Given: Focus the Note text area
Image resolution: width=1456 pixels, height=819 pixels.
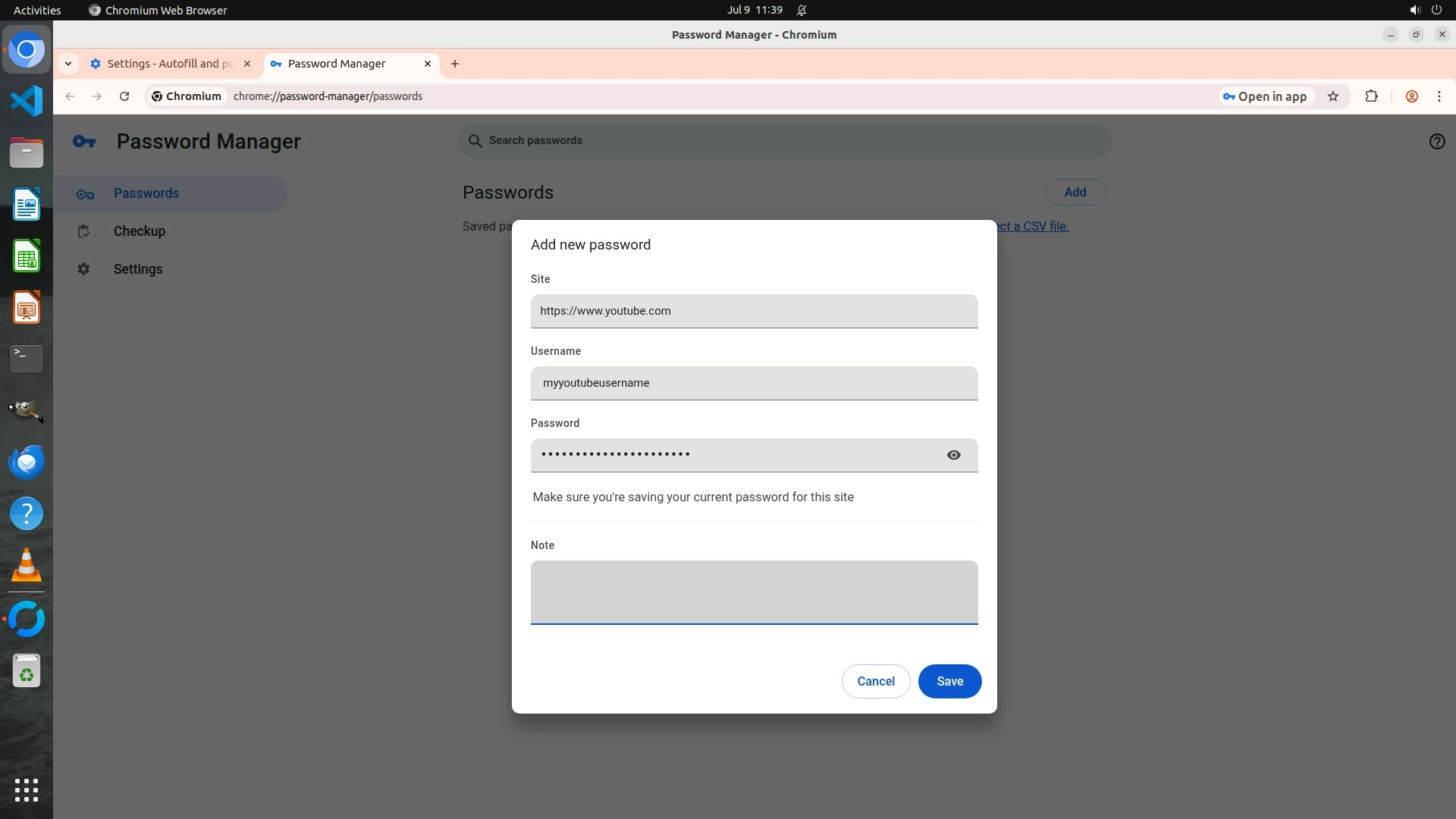Looking at the screenshot, I should click(754, 591).
